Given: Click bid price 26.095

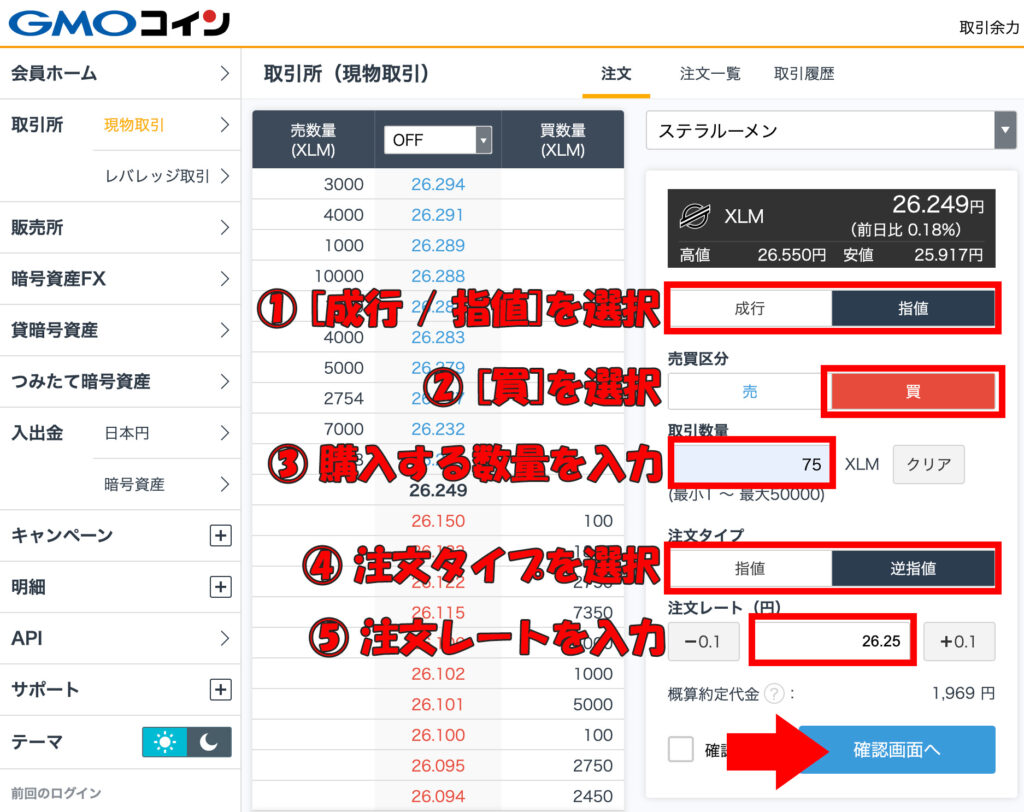Looking at the screenshot, I should click(438, 766).
